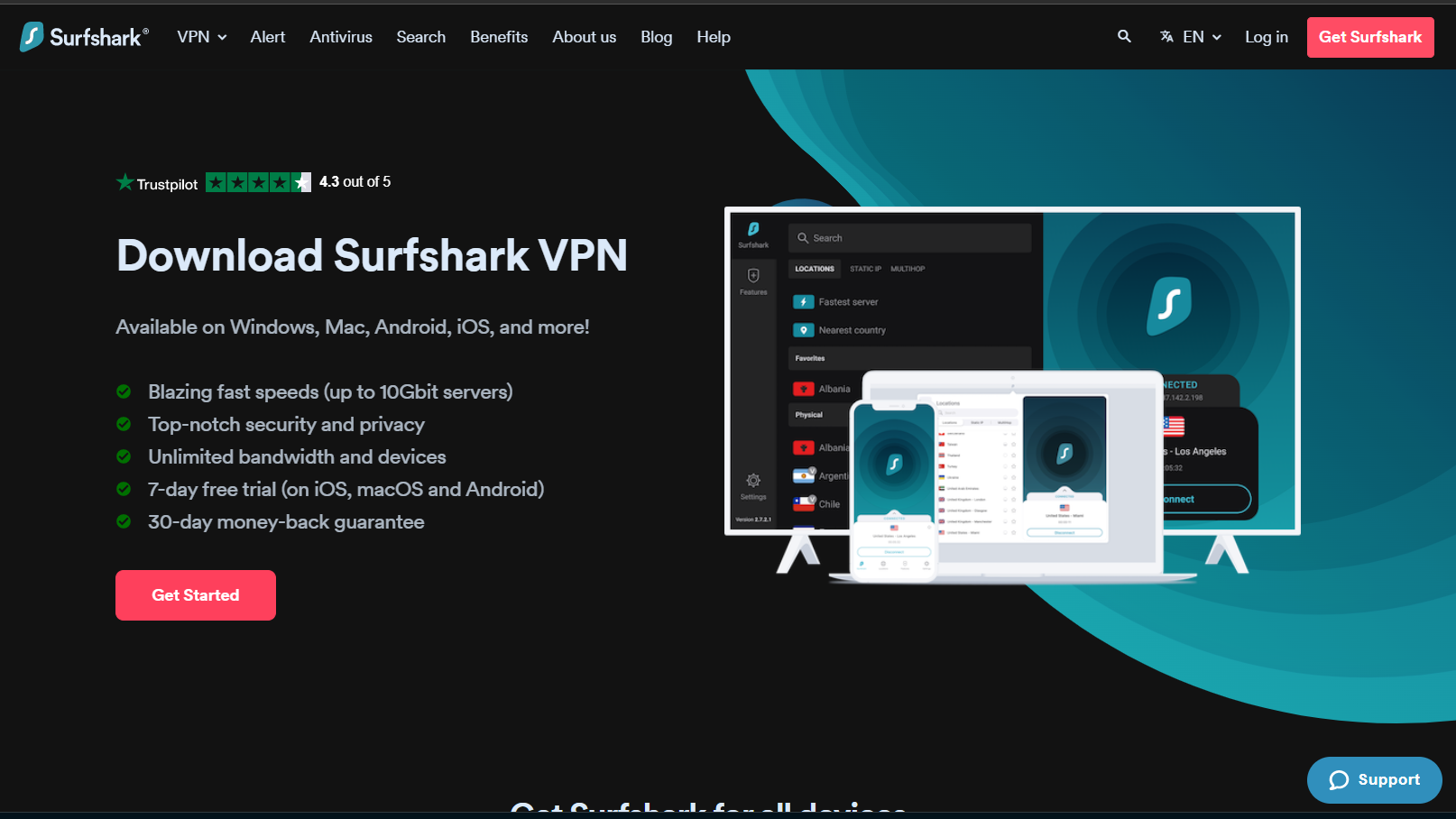Open the Support chat button

(x=1375, y=780)
